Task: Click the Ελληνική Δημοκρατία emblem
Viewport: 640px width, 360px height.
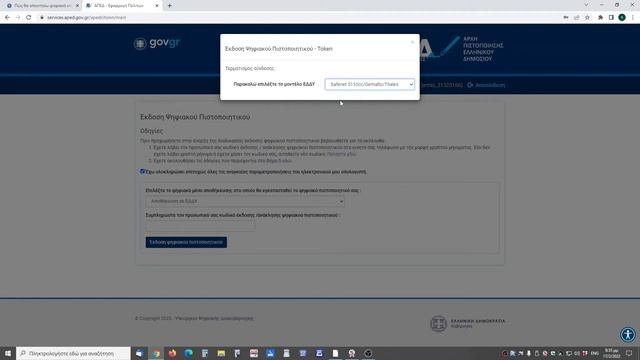Action: (438, 323)
